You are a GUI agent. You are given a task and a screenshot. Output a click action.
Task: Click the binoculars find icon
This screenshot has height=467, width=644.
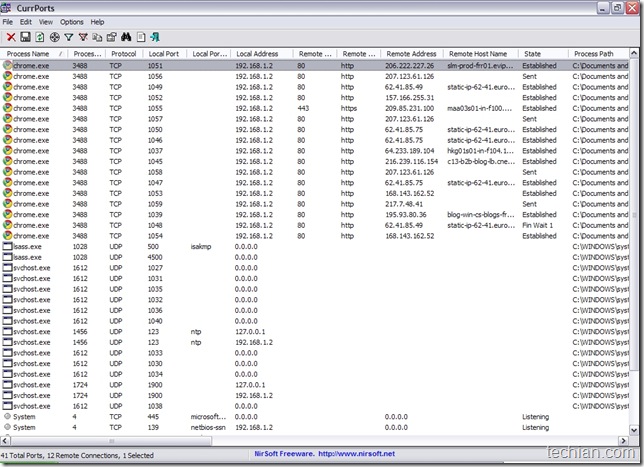[x=126, y=37]
